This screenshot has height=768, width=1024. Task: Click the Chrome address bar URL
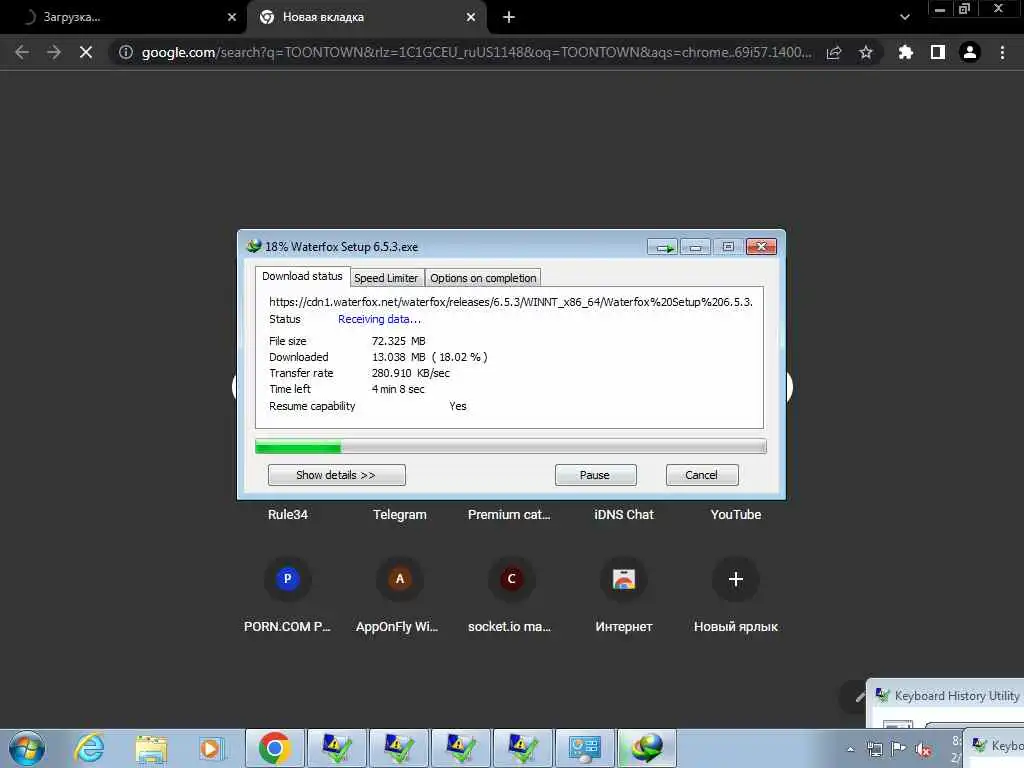pyautogui.click(x=477, y=52)
